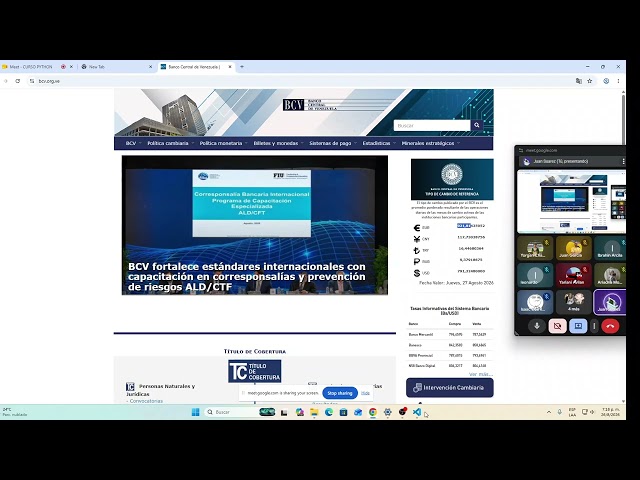Screen dimensions: 640x480
Task: Click Intervención Cambiaria button
Action: coord(449,388)
